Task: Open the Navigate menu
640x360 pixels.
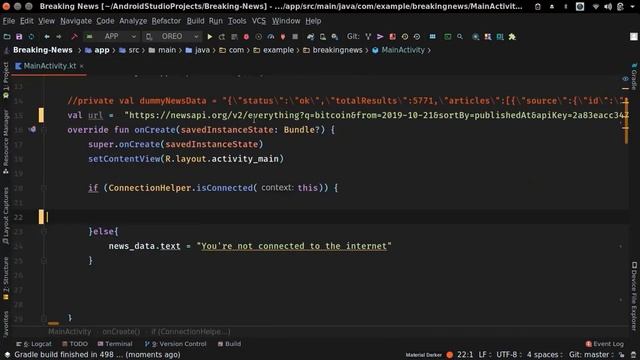Action: click(76, 21)
